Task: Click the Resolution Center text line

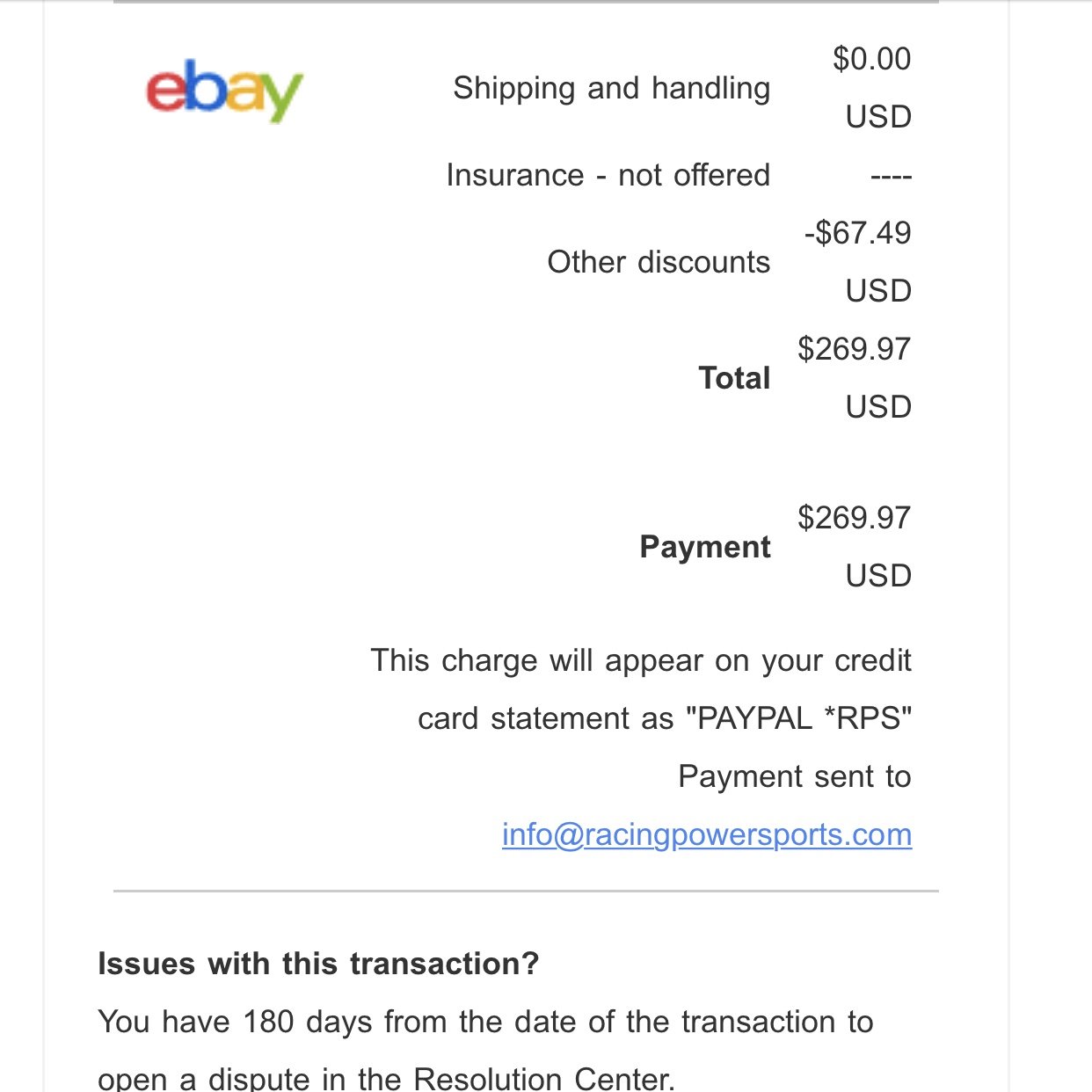Action: [x=386, y=1078]
